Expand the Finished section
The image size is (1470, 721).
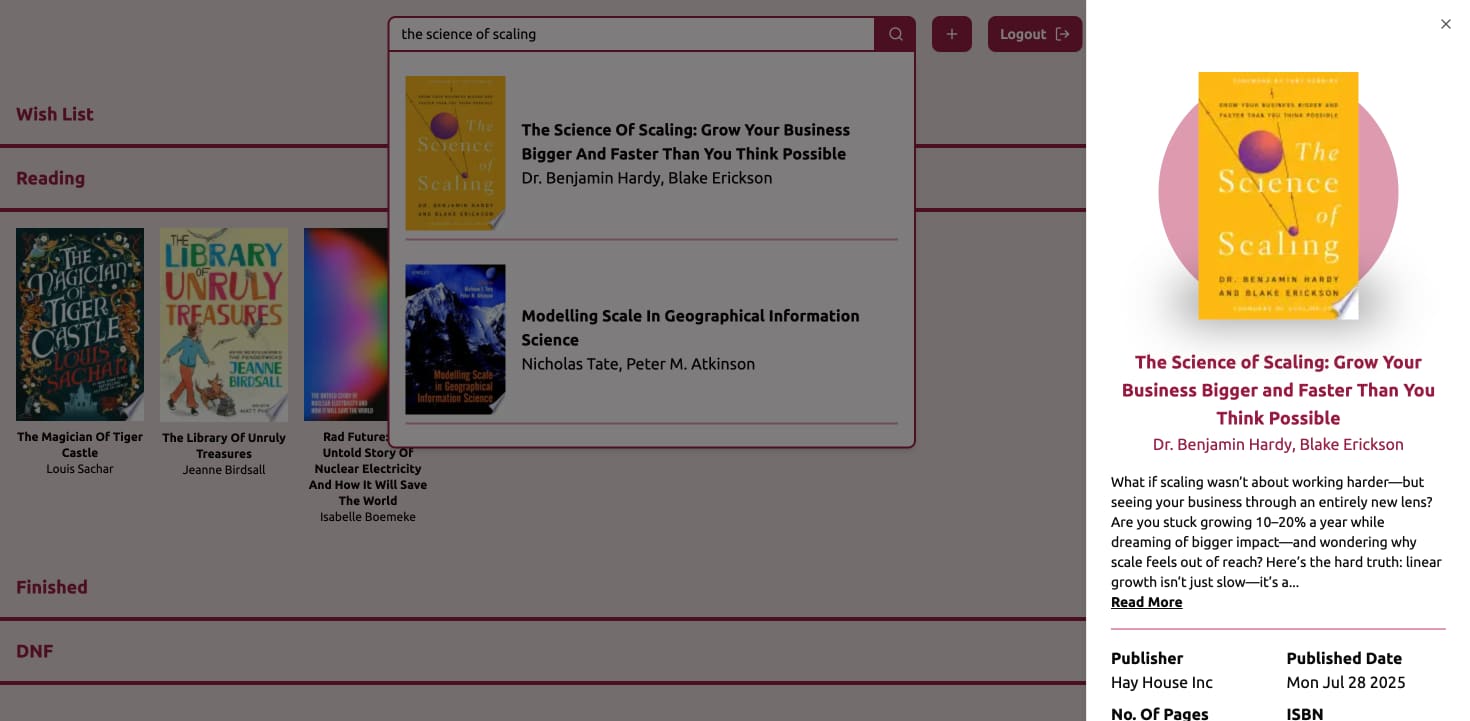52,587
